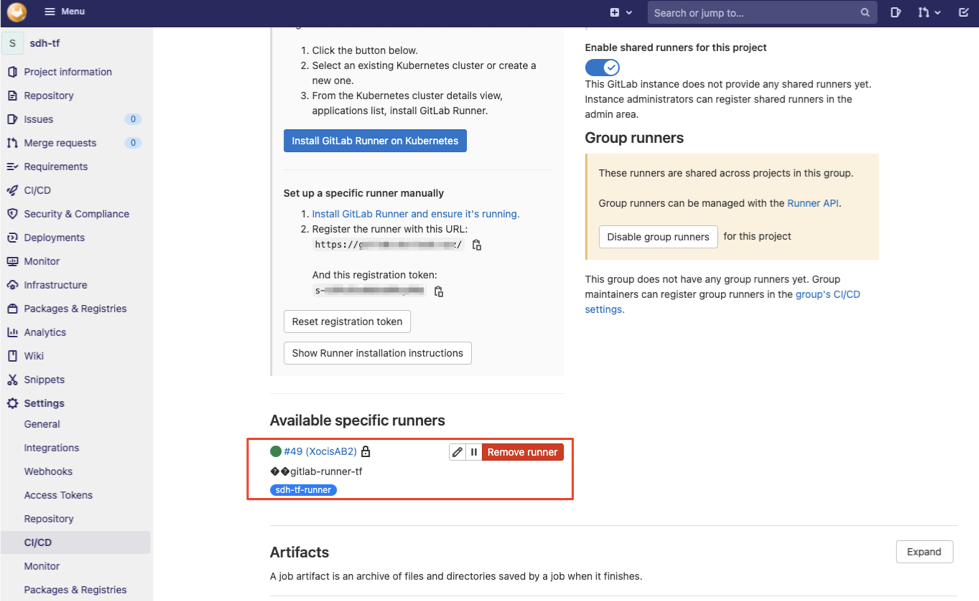Open the Runner API link
This screenshot has height=601, width=979.
[812, 203]
